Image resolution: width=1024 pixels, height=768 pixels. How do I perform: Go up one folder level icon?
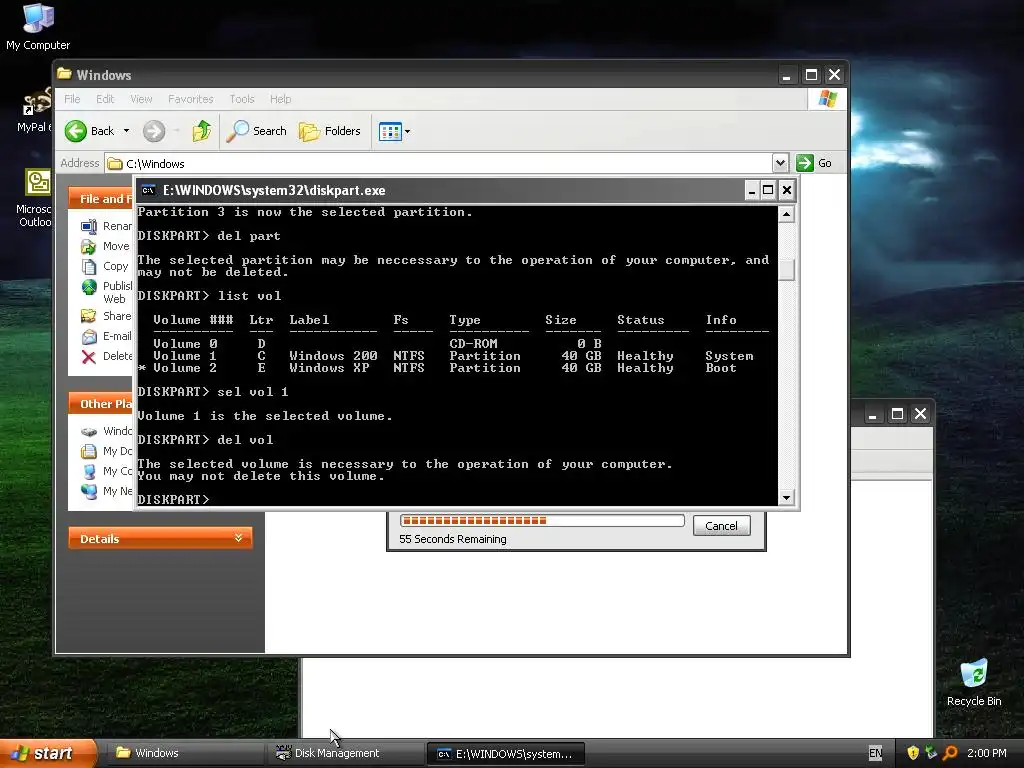202,131
